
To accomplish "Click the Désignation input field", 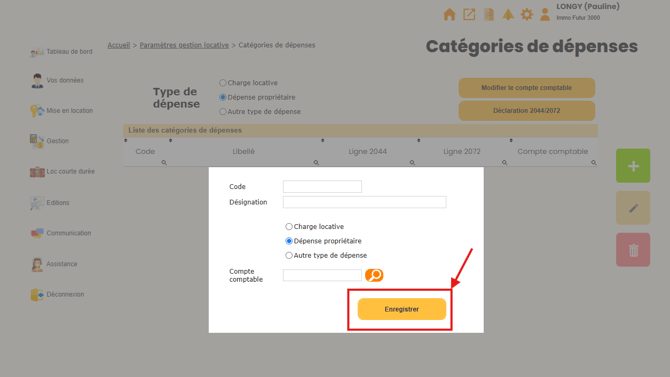I will pos(364,202).
